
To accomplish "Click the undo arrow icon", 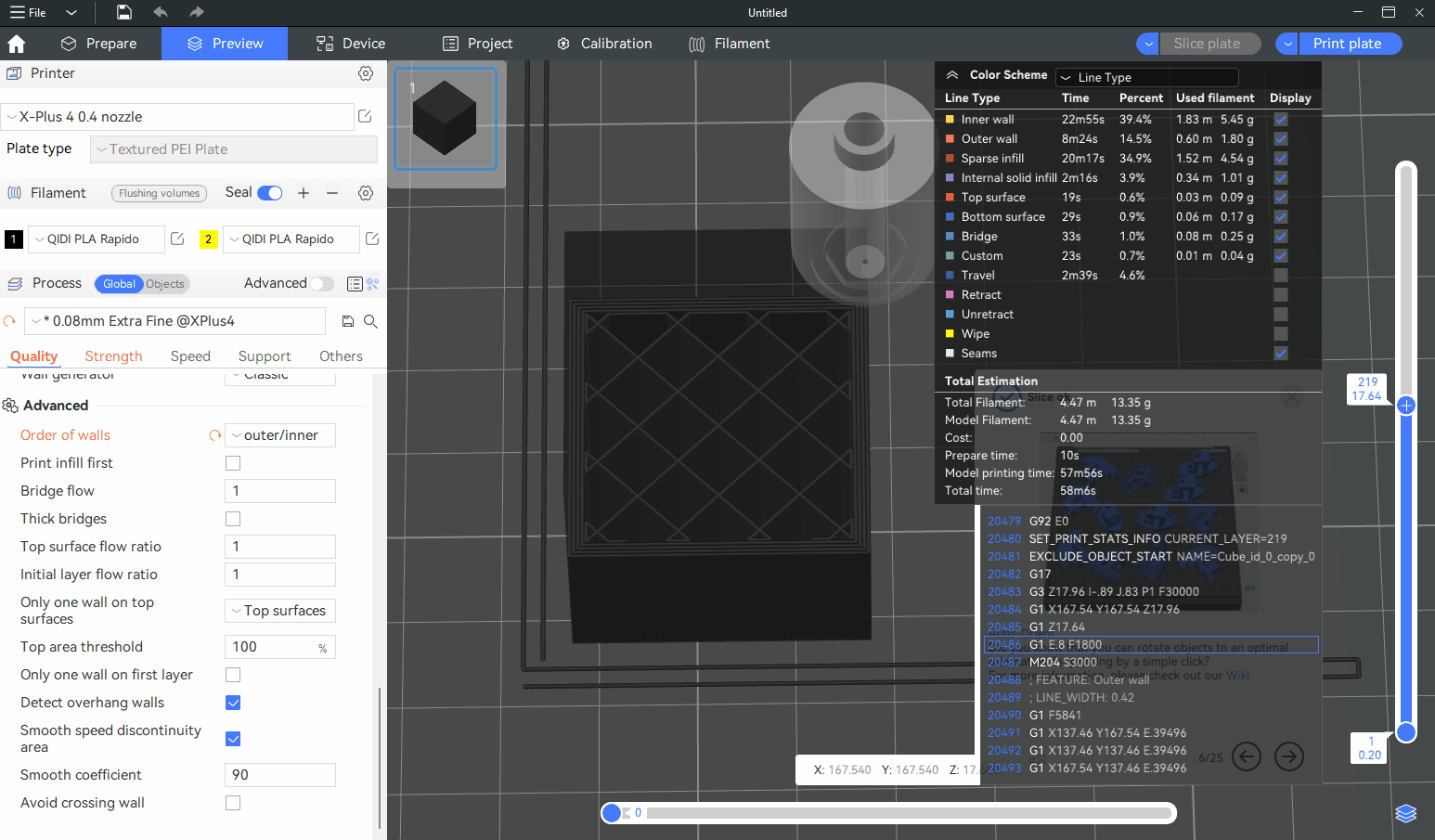I will click(x=161, y=12).
